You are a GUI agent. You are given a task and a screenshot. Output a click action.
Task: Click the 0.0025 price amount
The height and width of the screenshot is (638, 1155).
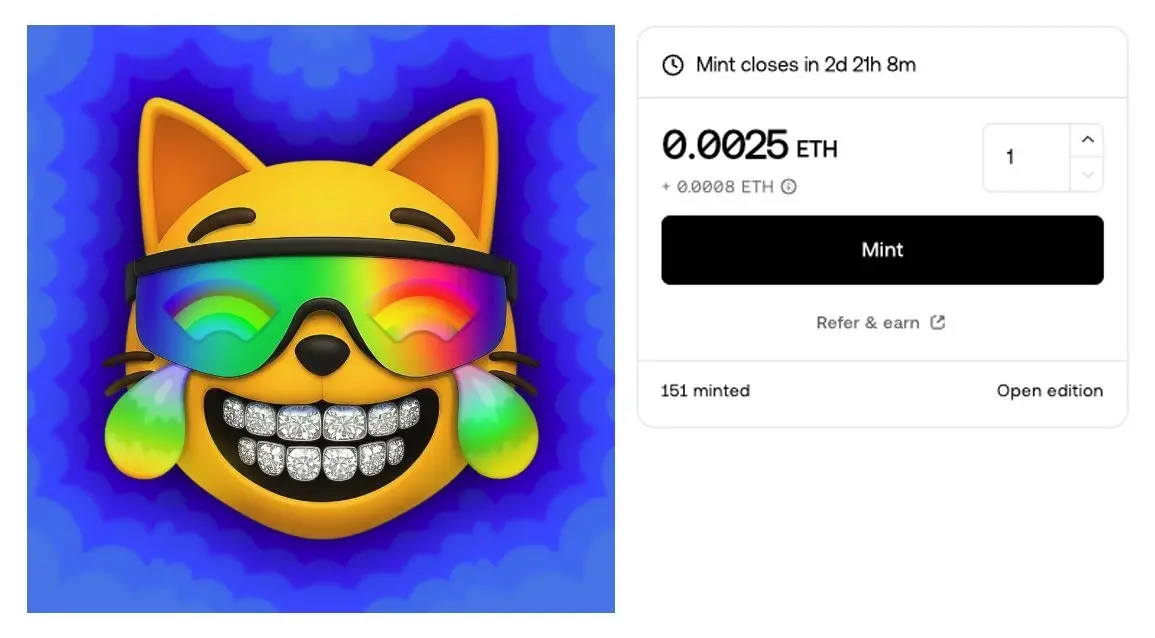point(725,144)
